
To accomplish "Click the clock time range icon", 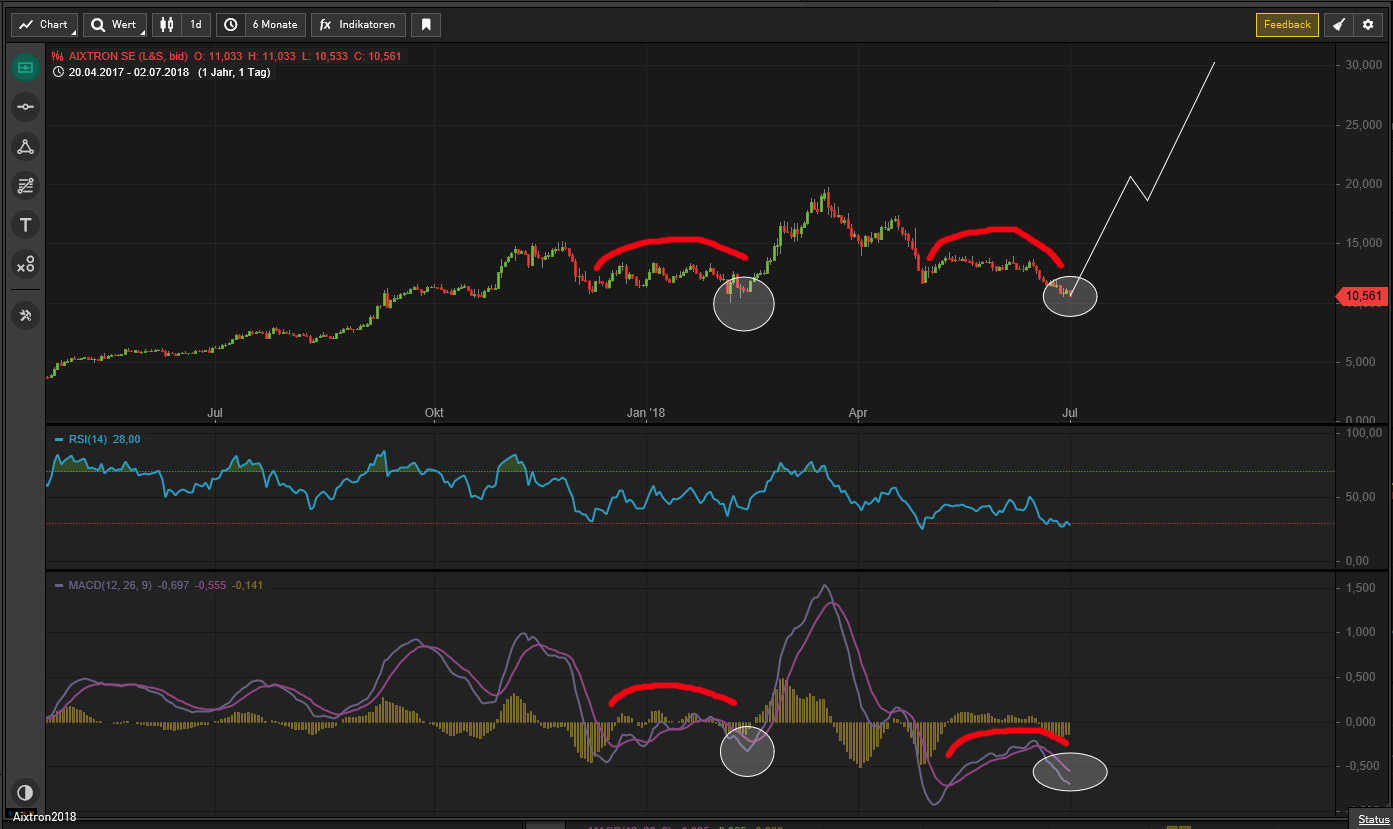I will (230, 25).
